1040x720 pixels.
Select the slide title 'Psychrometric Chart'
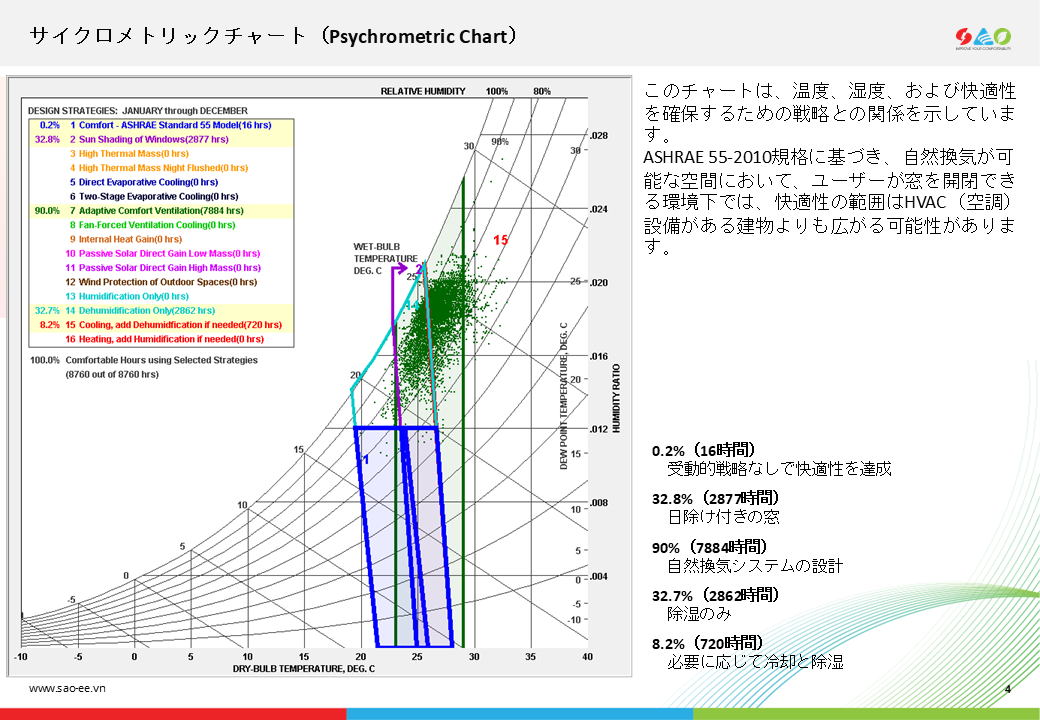419,36
